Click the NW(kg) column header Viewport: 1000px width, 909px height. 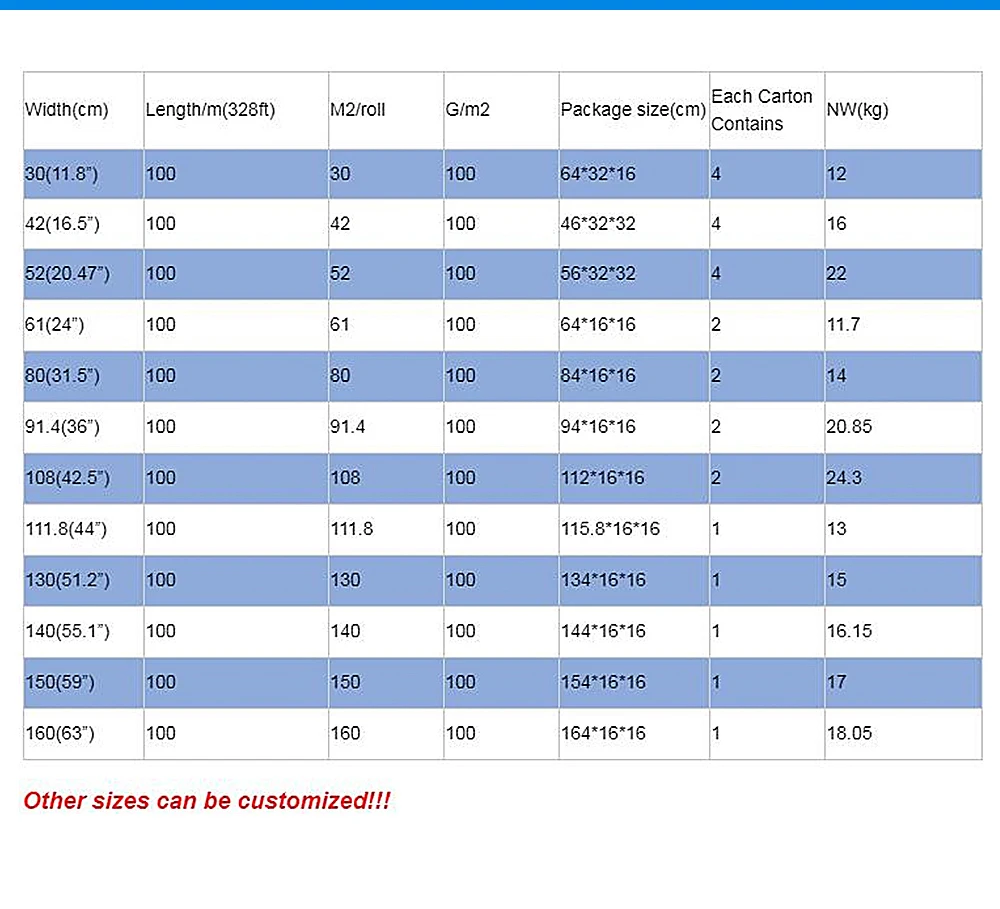click(x=857, y=110)
